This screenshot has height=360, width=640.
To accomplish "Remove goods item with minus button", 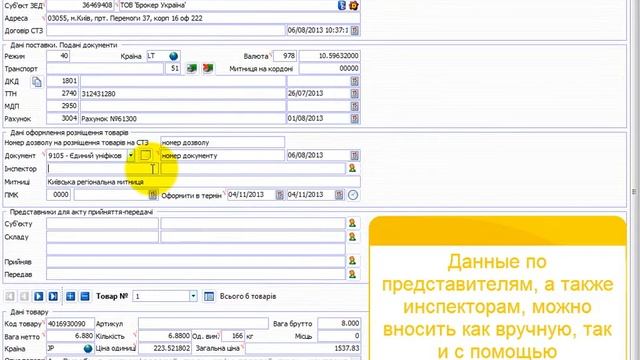I will point(85,296).
